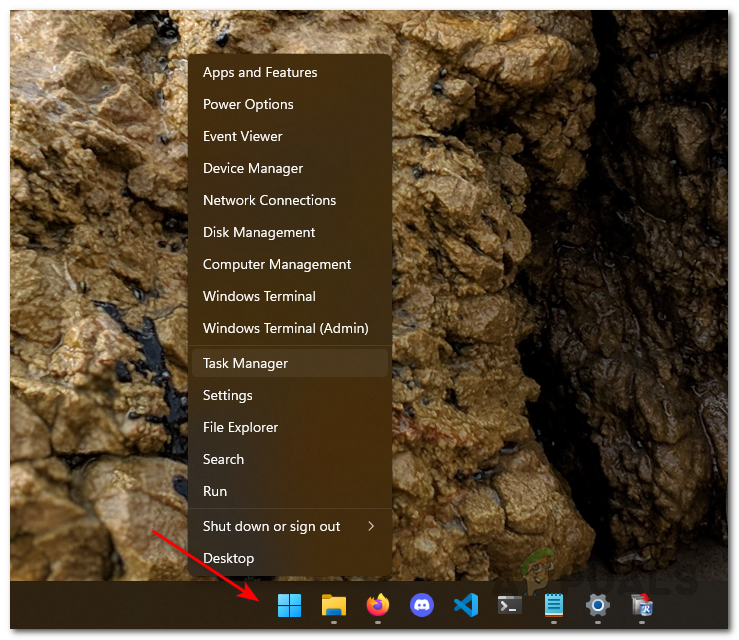Select Disk Management
The width and height of the screenshot is (739, 640).
coord(259,232)
